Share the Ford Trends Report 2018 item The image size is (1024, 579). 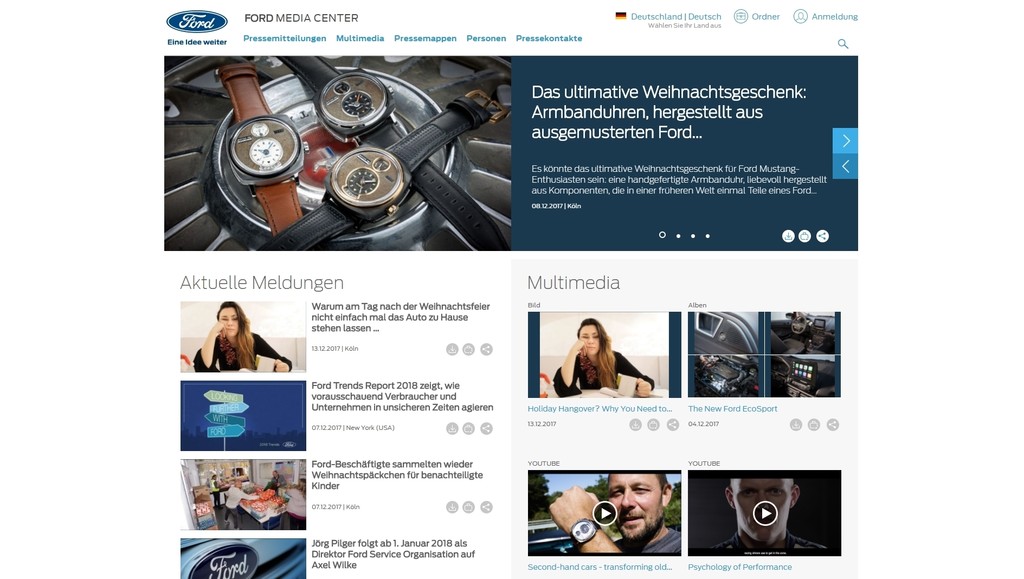[486, 428]
